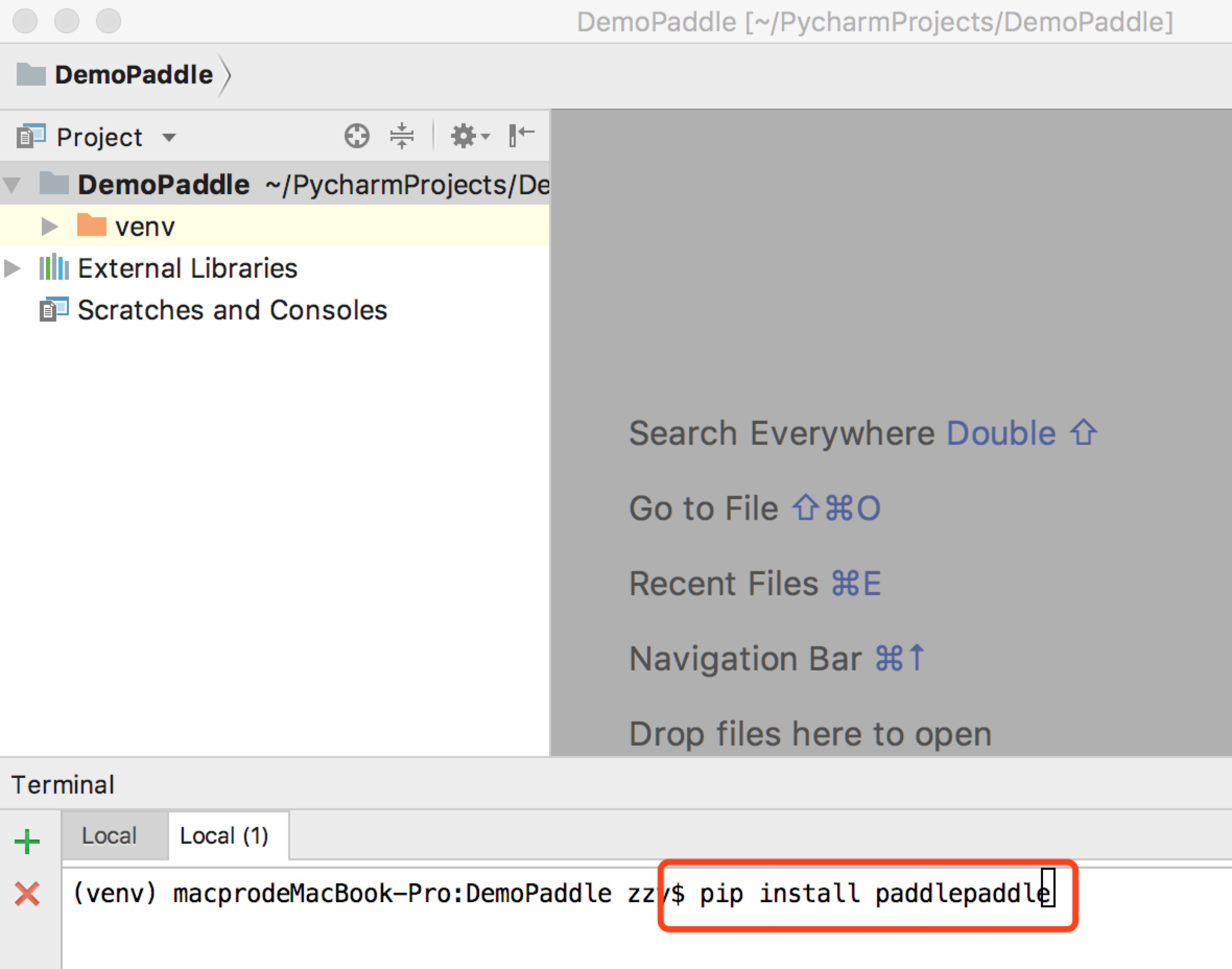The height and width of the screenshot is (969, 1232).
Task: Click the External Libraries bar-chart icon
Action: pos(54,267)
